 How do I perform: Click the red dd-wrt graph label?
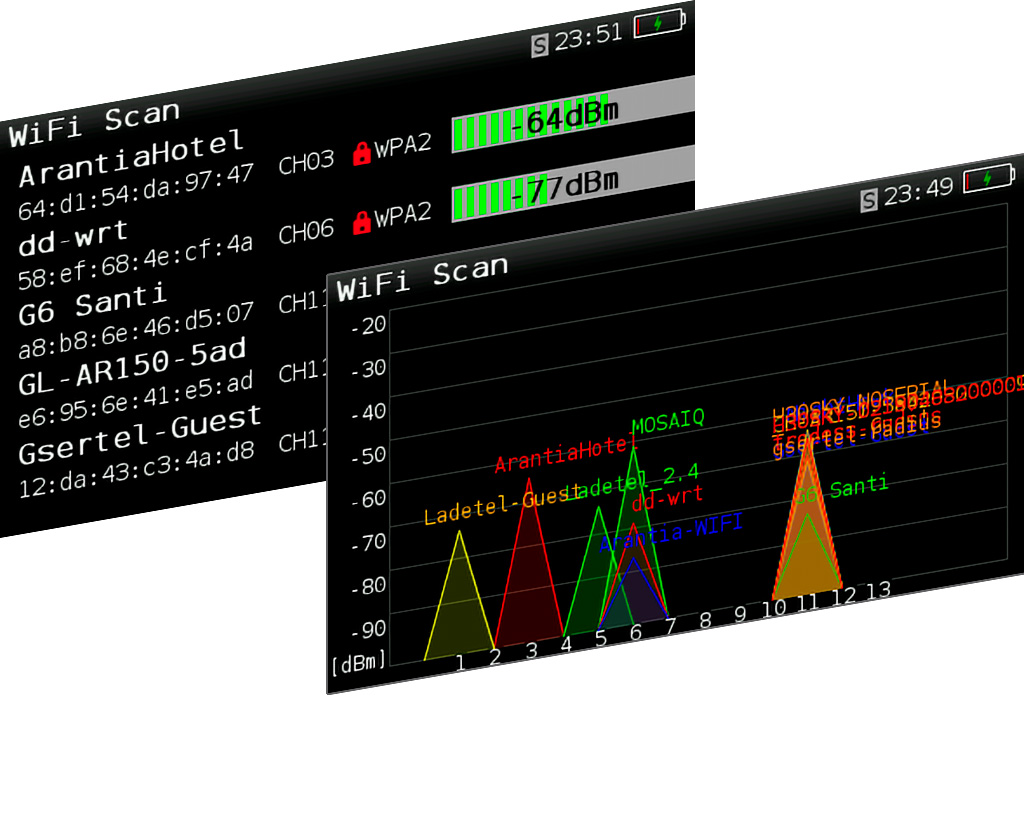click(667, 498)
